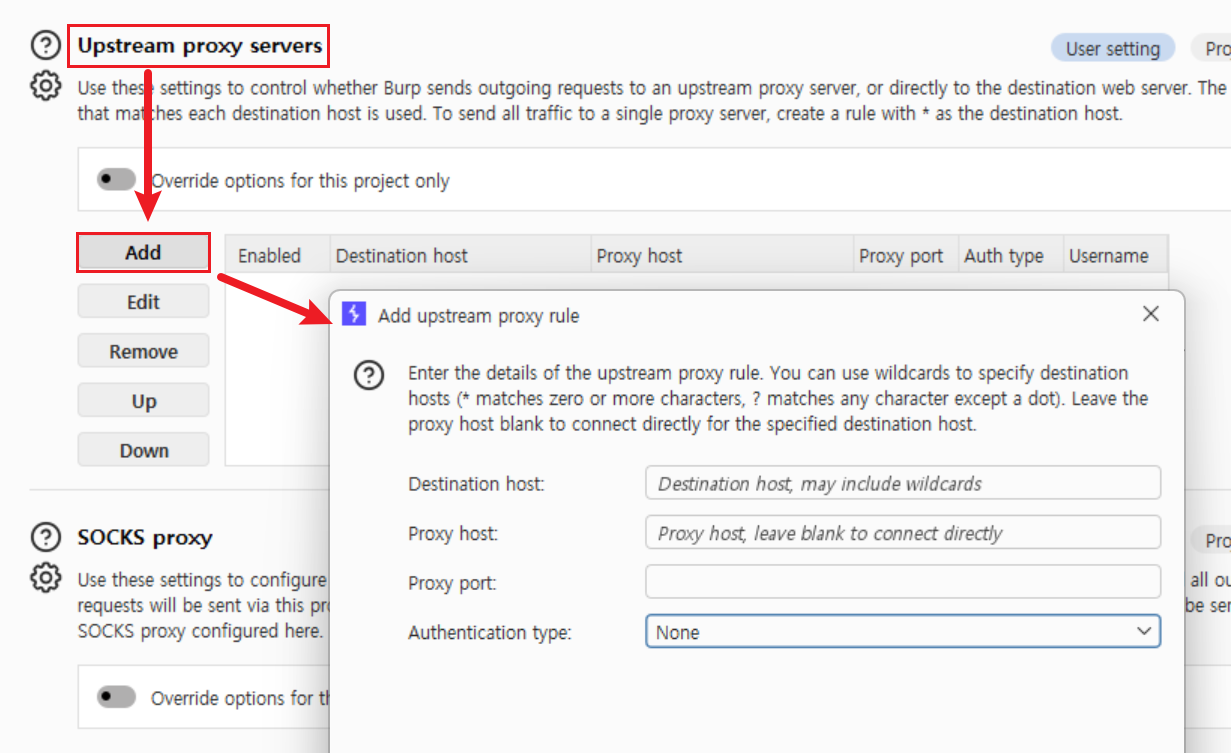Click the Remove button

point(143,352)
